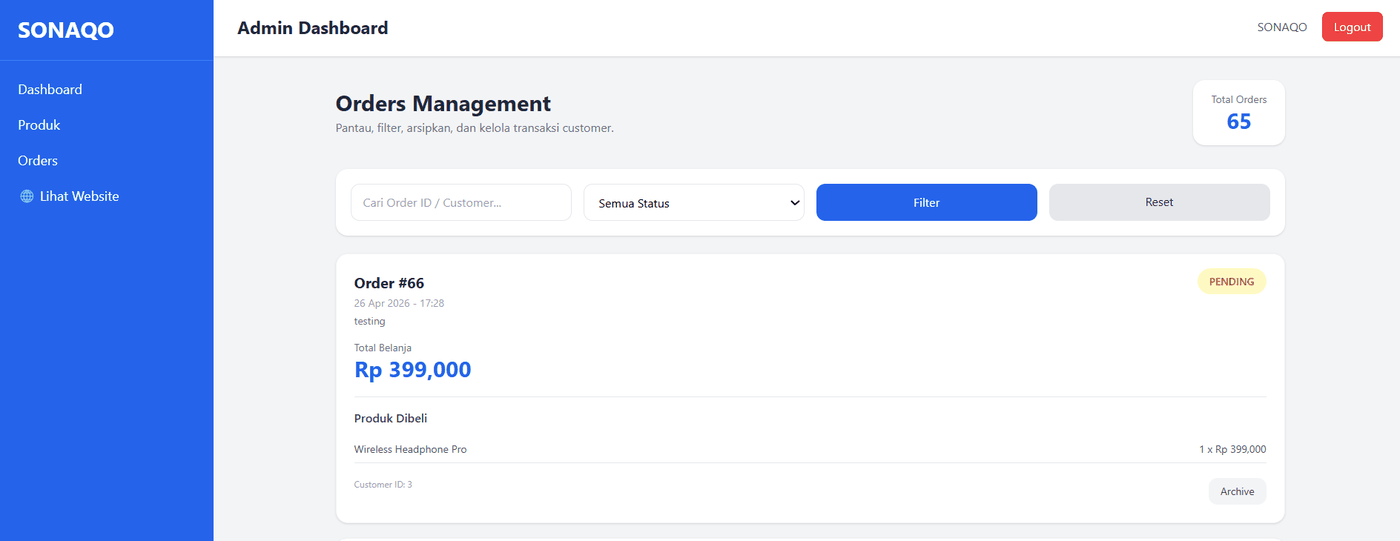1400x541 pixels.
Task: Archive Order #66
Action: pos(1237,491)
